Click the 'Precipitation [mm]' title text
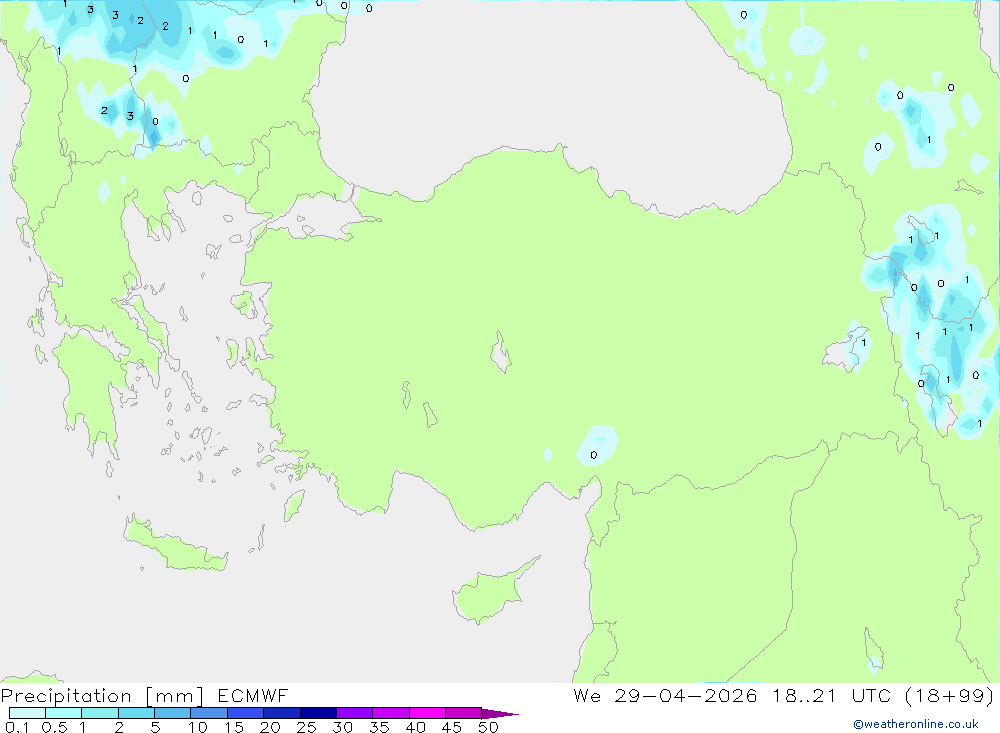Image resolution: width=1000 pixels, height=733 pixels. pos(102,696)
